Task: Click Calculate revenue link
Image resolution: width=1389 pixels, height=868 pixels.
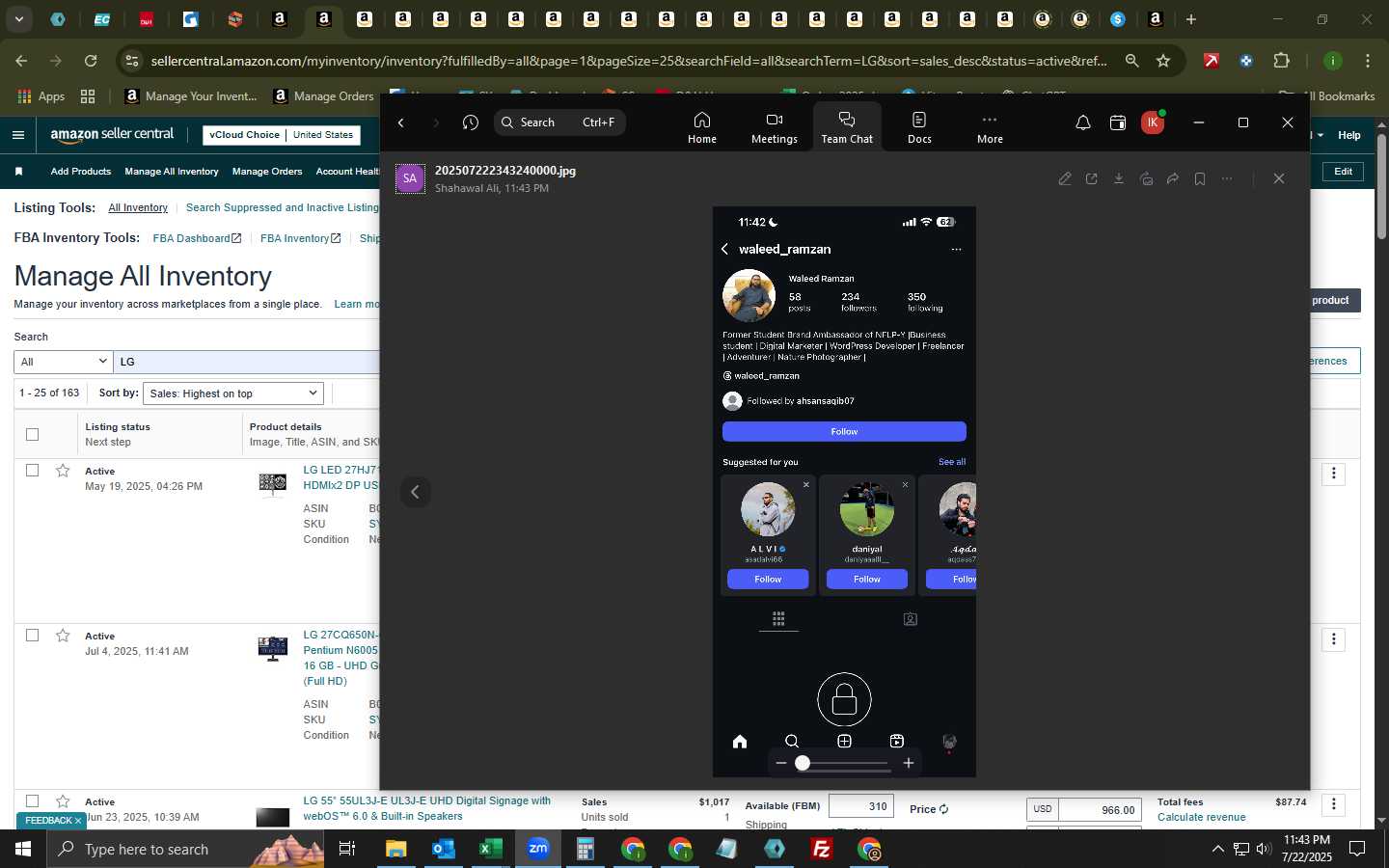Action: tap(1201, 817)
